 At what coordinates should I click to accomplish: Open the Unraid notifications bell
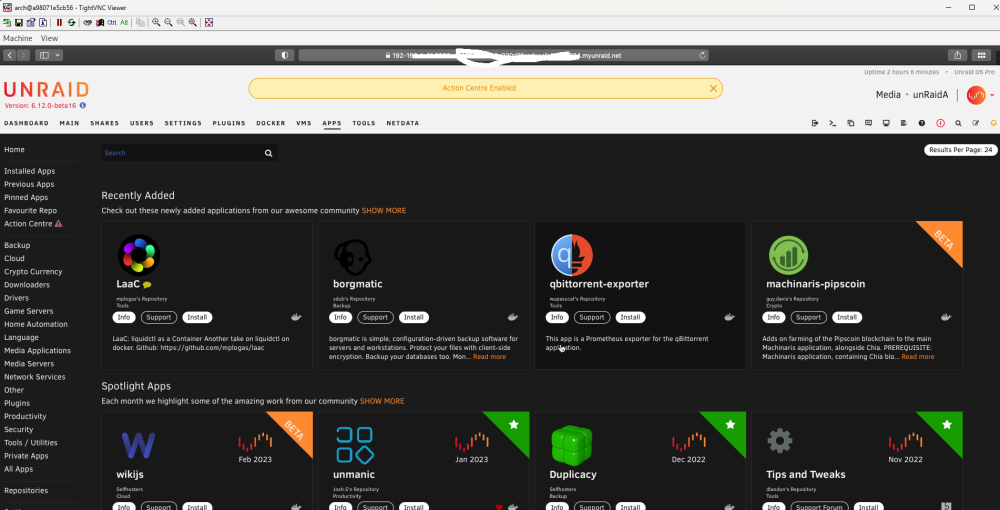pyautogui.click(x=993, y=123)
